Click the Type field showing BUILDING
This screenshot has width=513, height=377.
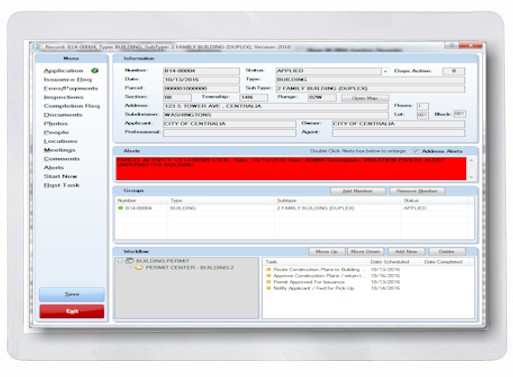coord(370,80)
